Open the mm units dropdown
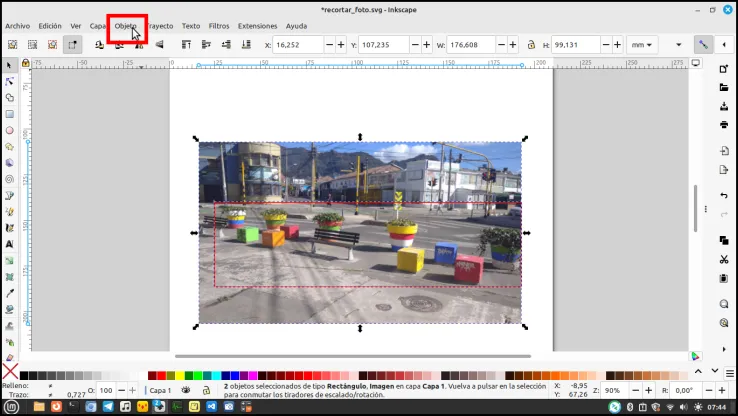Viewport: 738px width, 416px height. tap(642, 45)
